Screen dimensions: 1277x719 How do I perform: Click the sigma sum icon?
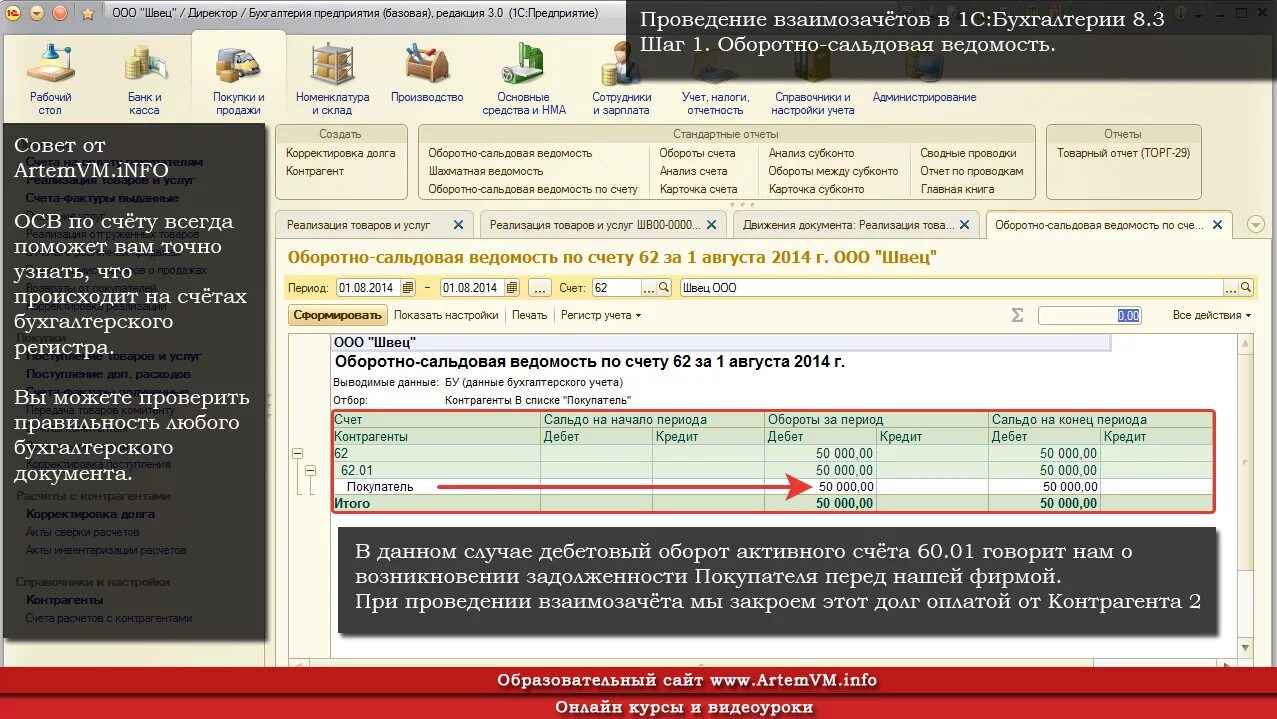pos(1018,315)
